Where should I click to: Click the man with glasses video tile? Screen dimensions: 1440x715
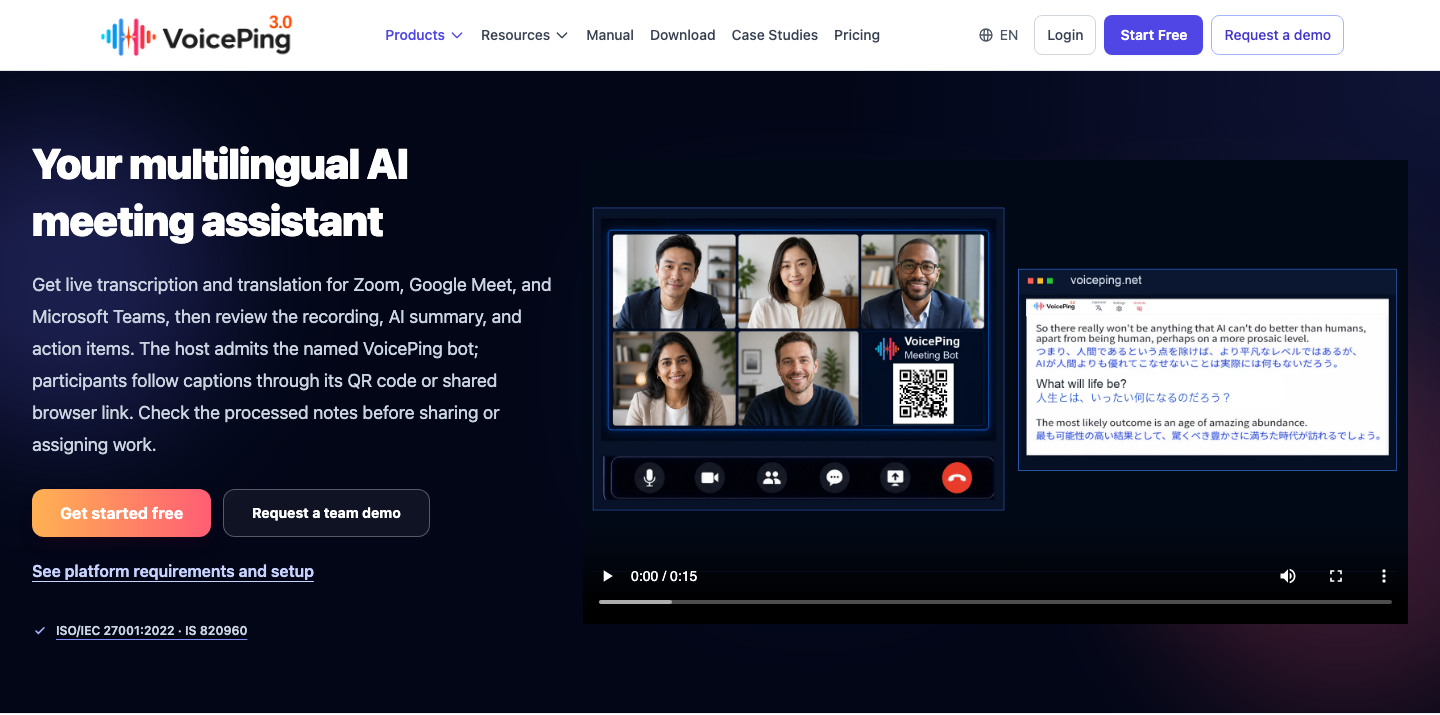click(x=922, y=281)
